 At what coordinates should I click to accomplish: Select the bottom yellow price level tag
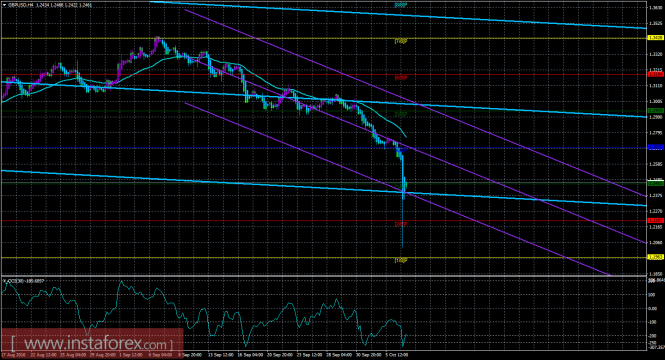[655, 257]
